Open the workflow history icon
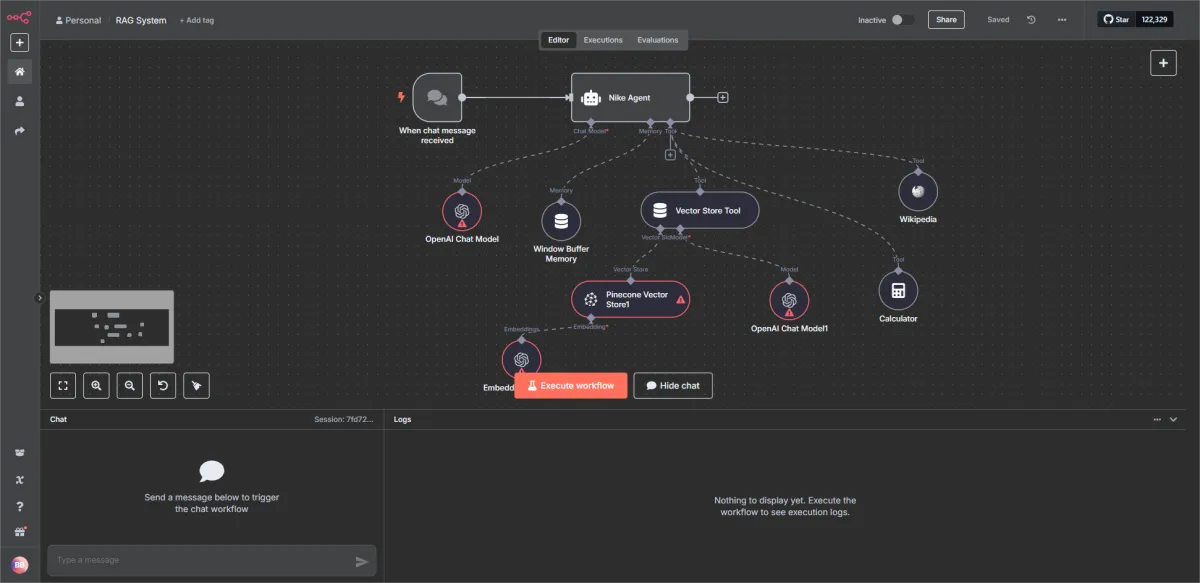 click(x=1032, y=20)
